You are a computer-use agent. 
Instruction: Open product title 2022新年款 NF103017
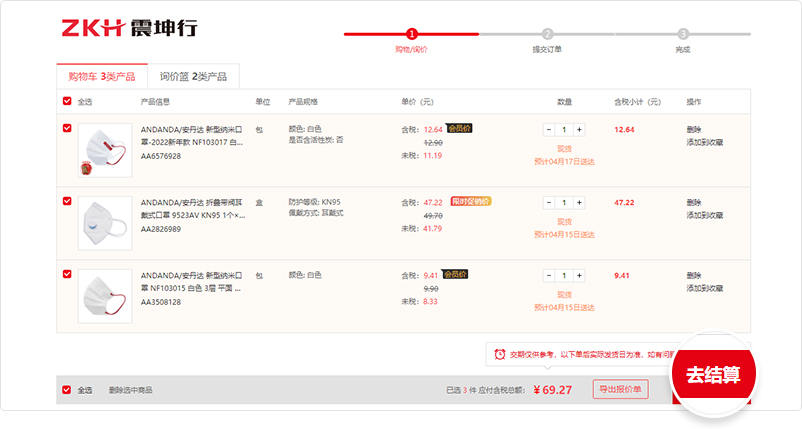[x=192, y=136]
